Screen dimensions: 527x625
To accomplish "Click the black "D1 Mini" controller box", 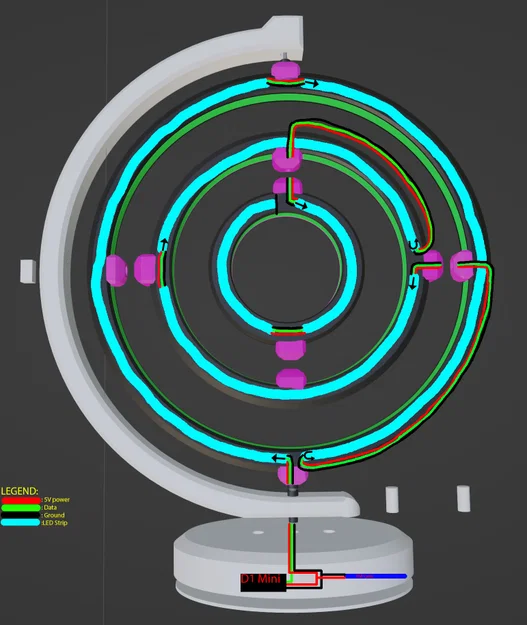I will pos(263,582).
